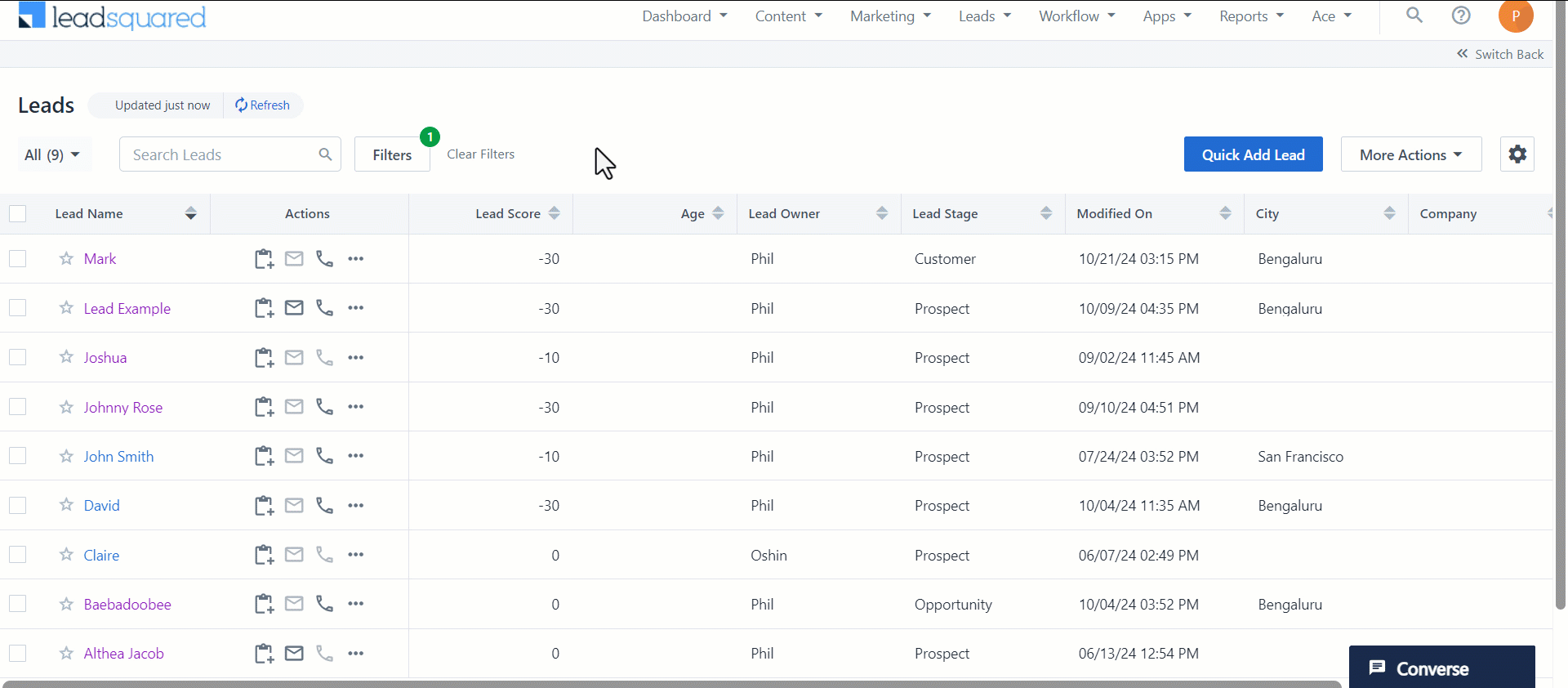Click the add activity icon for Mark
The height and width of the screenshot is (688, 1568).
263,259
